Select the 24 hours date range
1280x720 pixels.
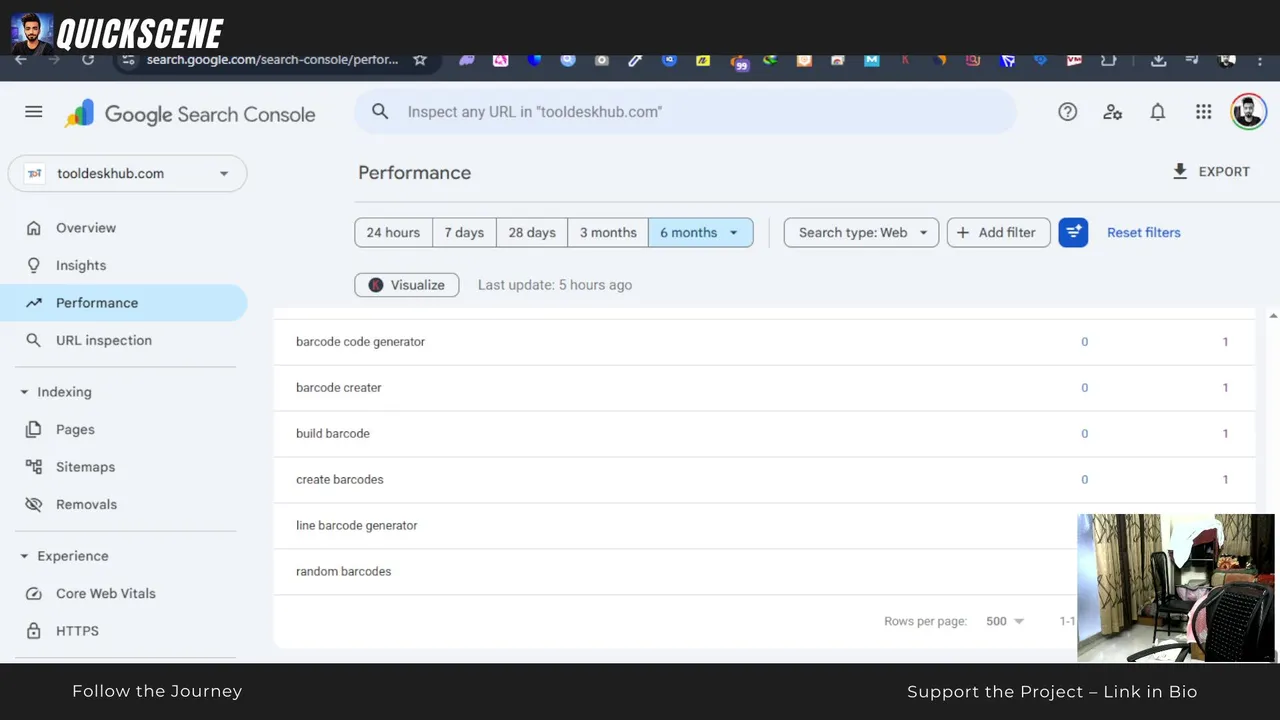pos(393,233)
